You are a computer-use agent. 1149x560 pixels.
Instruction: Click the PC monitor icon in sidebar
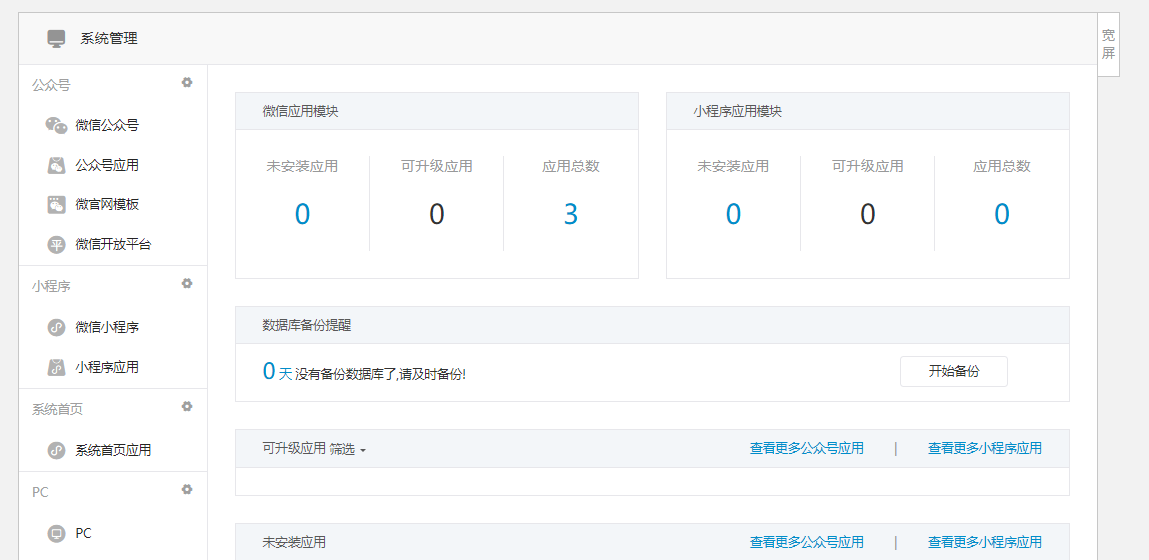click(56, 533)
